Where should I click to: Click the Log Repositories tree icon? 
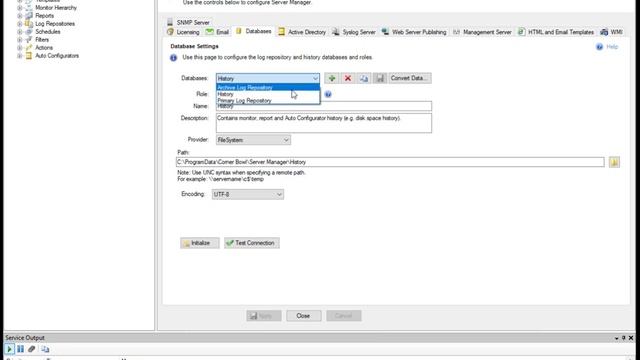29,24
